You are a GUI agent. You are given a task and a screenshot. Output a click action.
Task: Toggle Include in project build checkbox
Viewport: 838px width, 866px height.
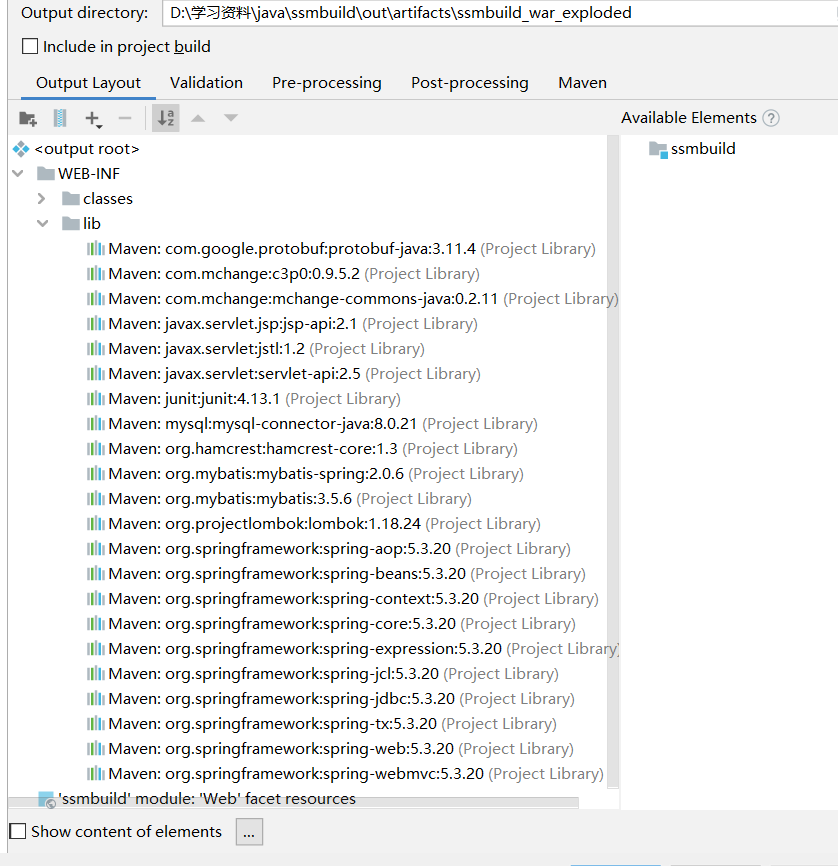30,46
